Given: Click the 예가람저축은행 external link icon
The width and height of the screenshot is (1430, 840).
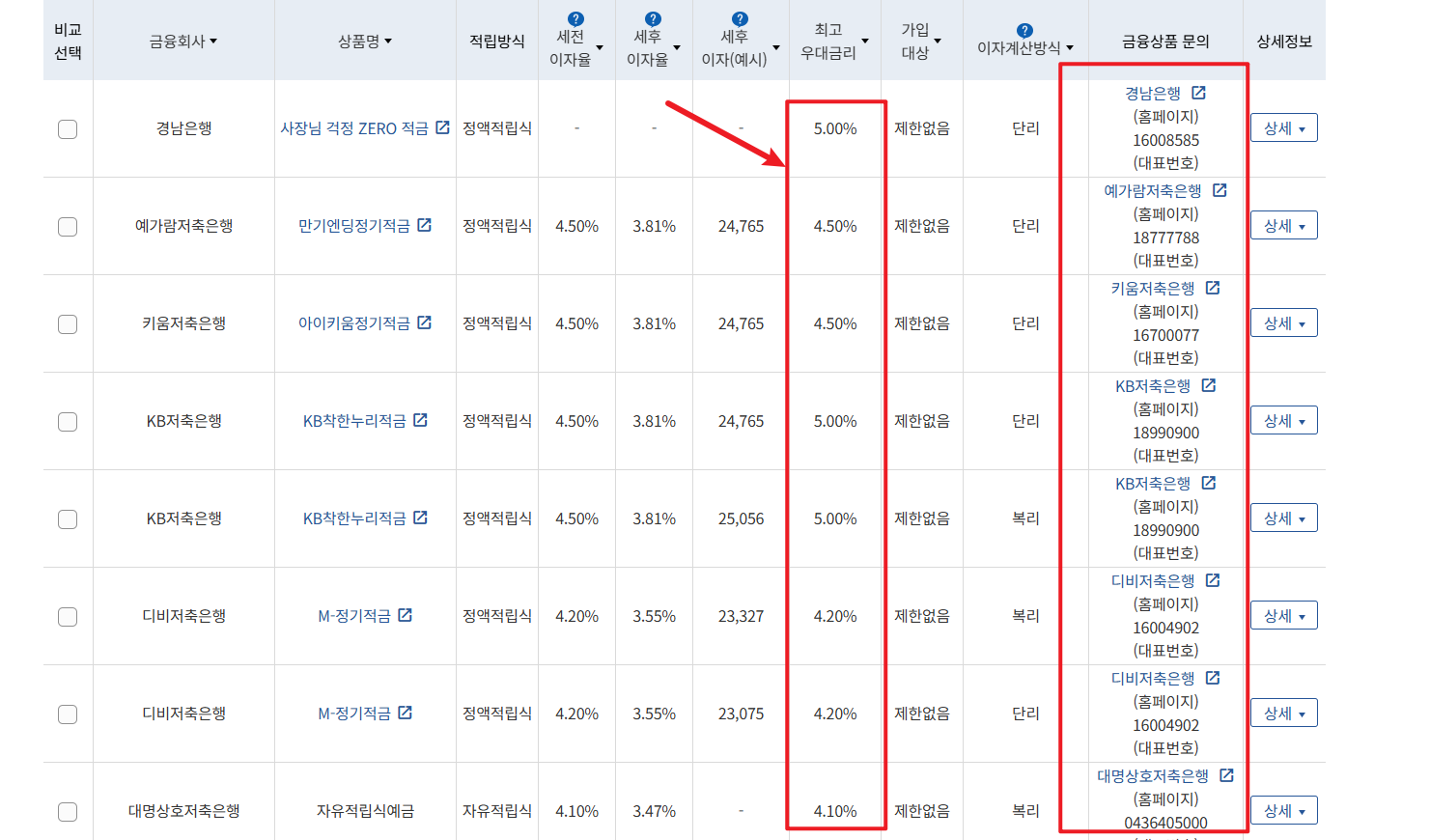Looking at the screenshot, I should click(x=1220, y=189).
